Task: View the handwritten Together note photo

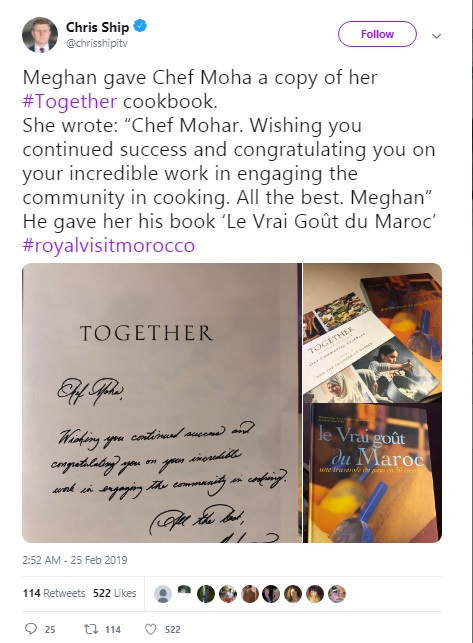Action: (x=162, y=403)
